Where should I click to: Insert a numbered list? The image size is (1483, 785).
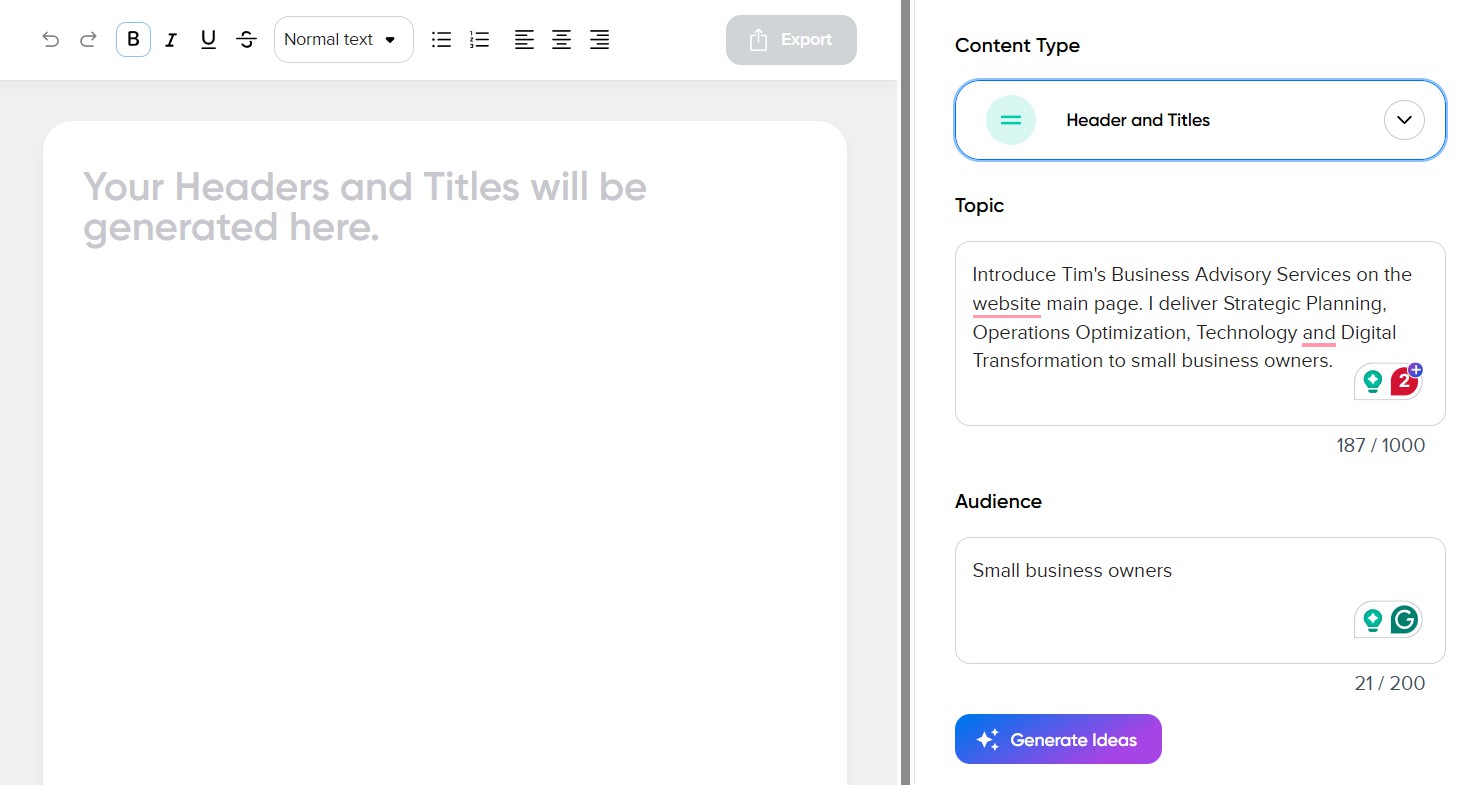pos(480,40)
